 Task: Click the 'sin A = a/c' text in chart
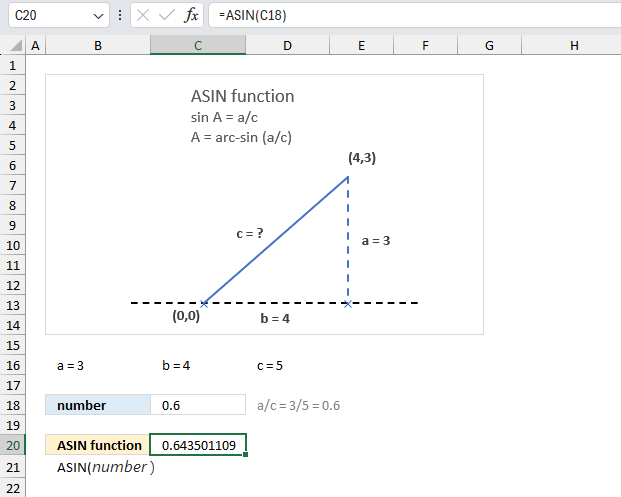pos(224,117)
